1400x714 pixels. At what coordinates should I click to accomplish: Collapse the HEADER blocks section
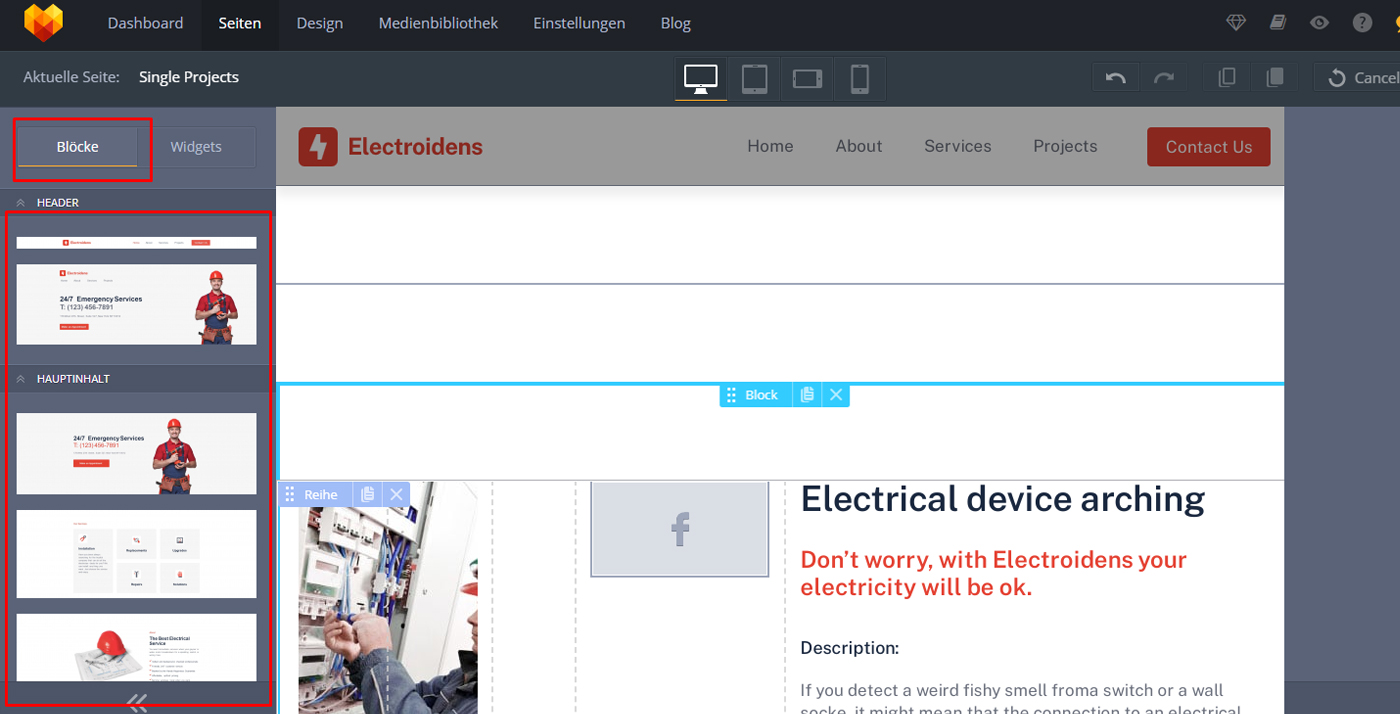click(21, 203)
